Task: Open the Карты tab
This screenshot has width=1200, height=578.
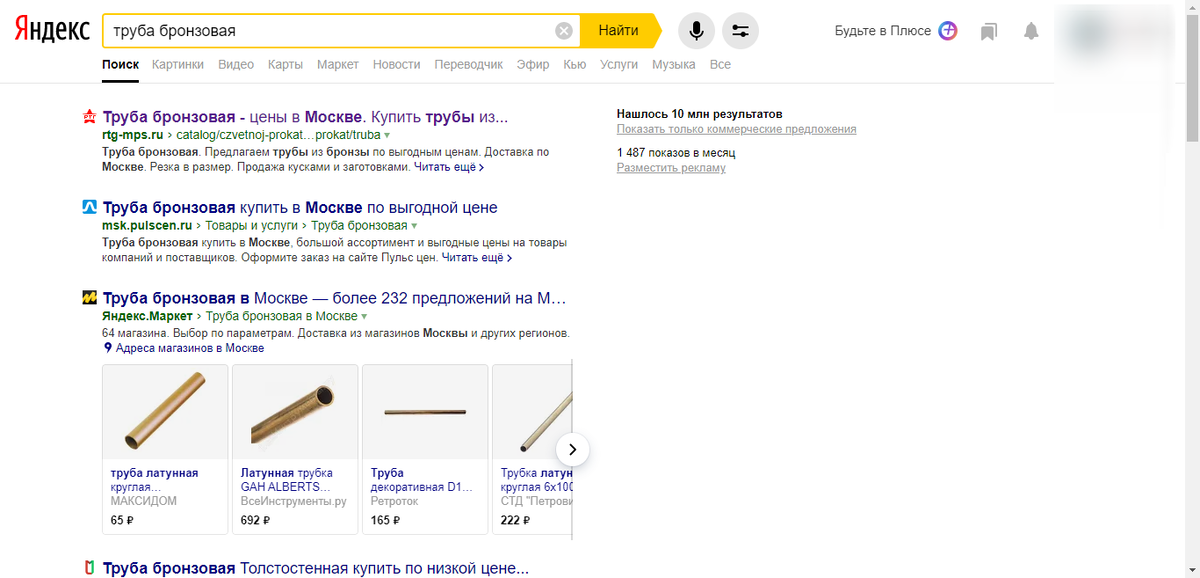Action: [x=285, y=64]
